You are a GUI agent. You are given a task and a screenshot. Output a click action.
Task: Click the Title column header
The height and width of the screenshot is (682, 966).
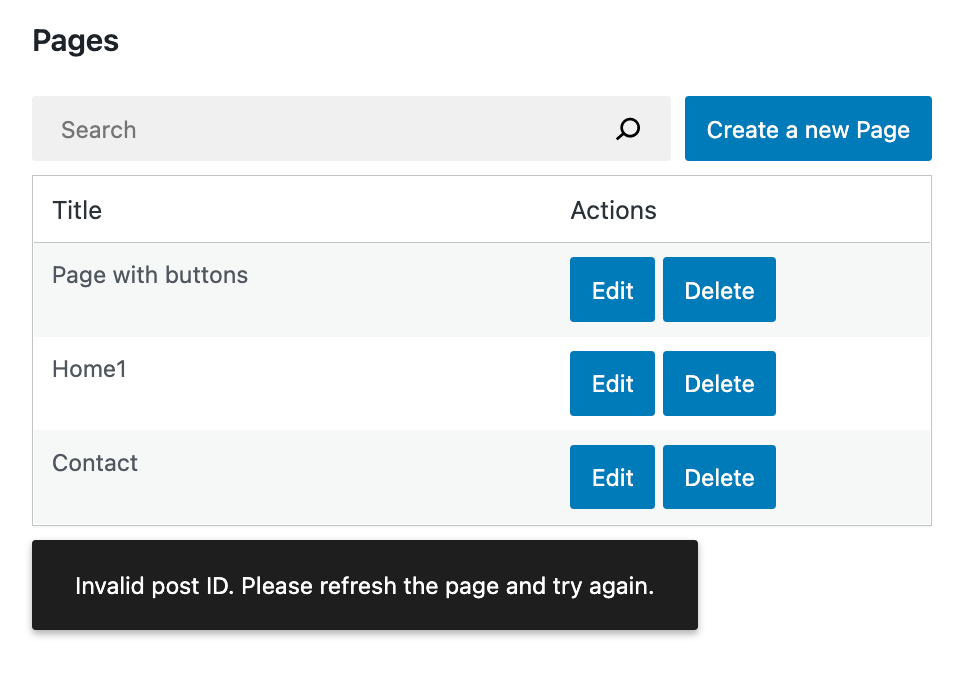pyautogui.click(x=77, y=211)
